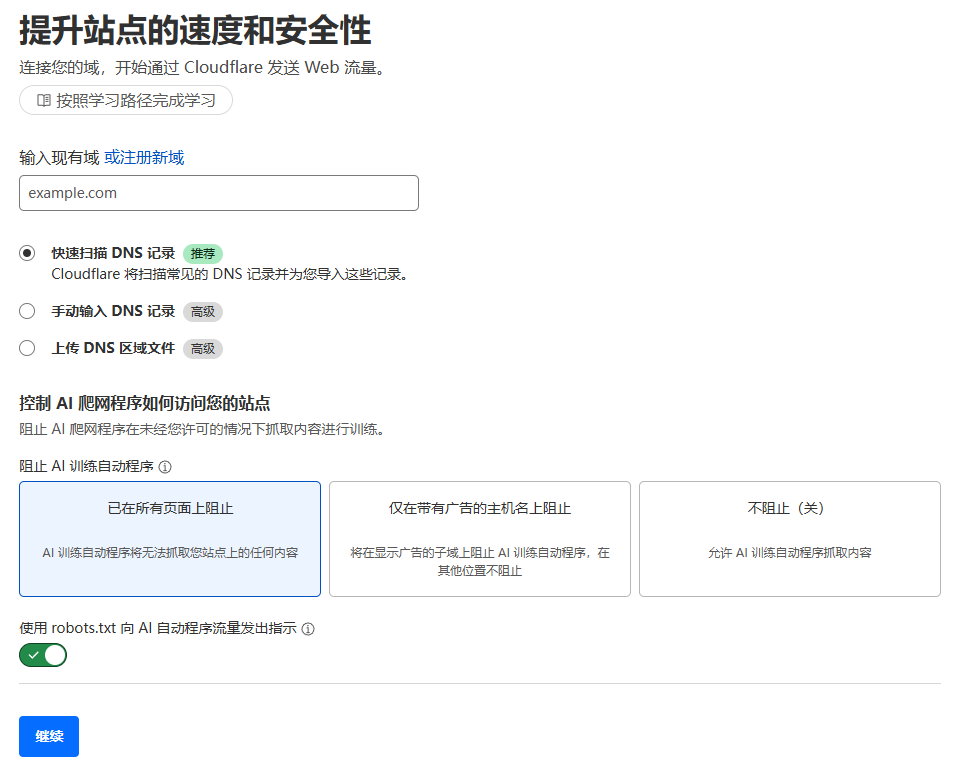
Task: Choose 上传 DNS 区域文件 radio option
Action: click(27, 348)
